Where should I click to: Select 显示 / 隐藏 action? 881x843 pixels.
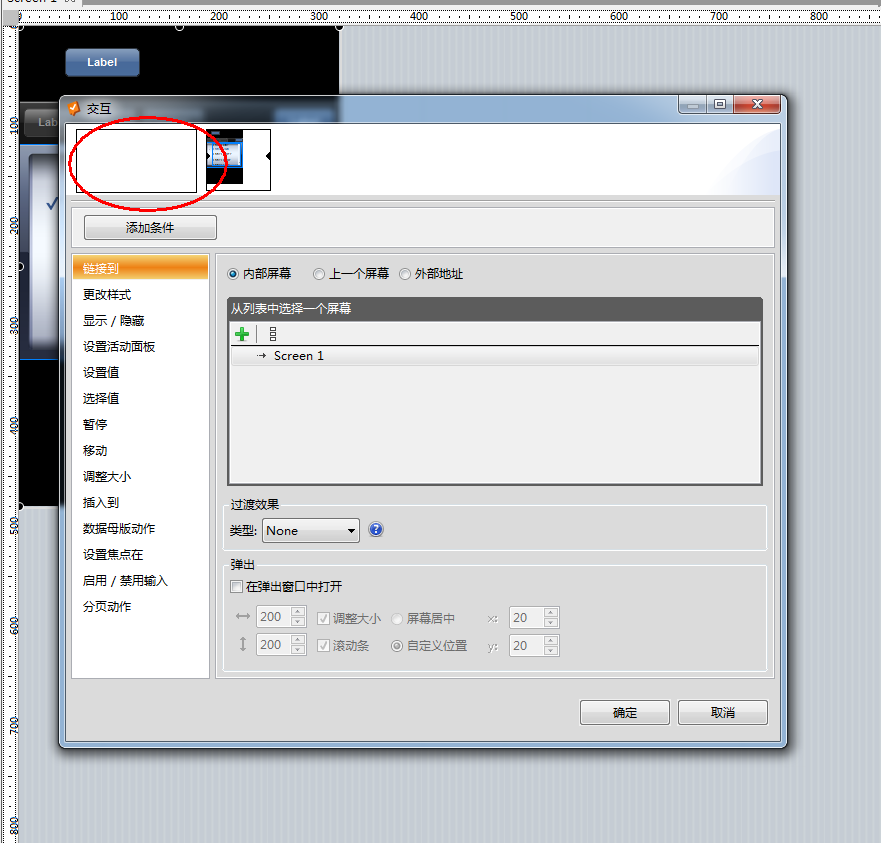click(113, 321)
